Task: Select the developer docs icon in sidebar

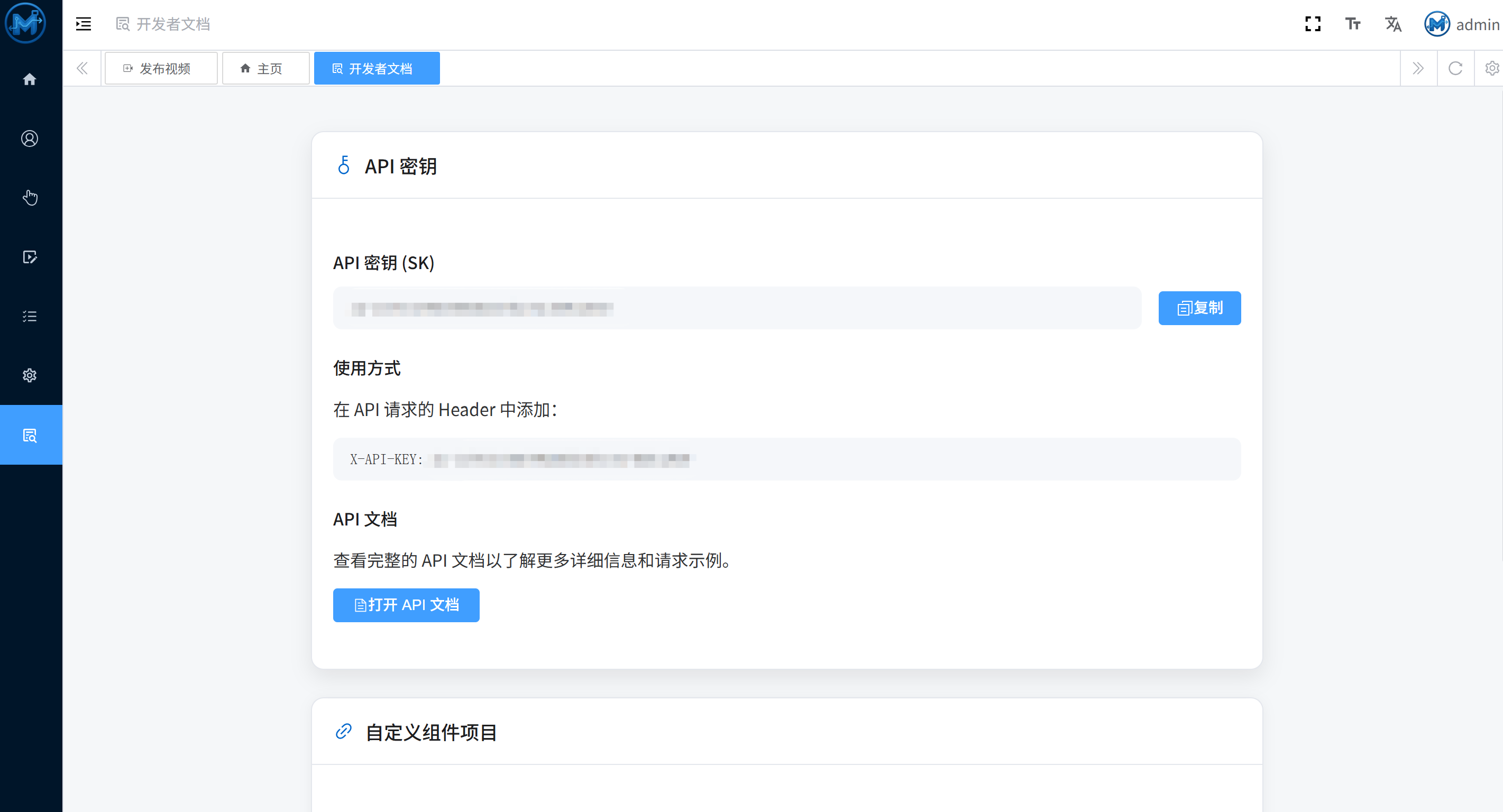Action: 30,435
